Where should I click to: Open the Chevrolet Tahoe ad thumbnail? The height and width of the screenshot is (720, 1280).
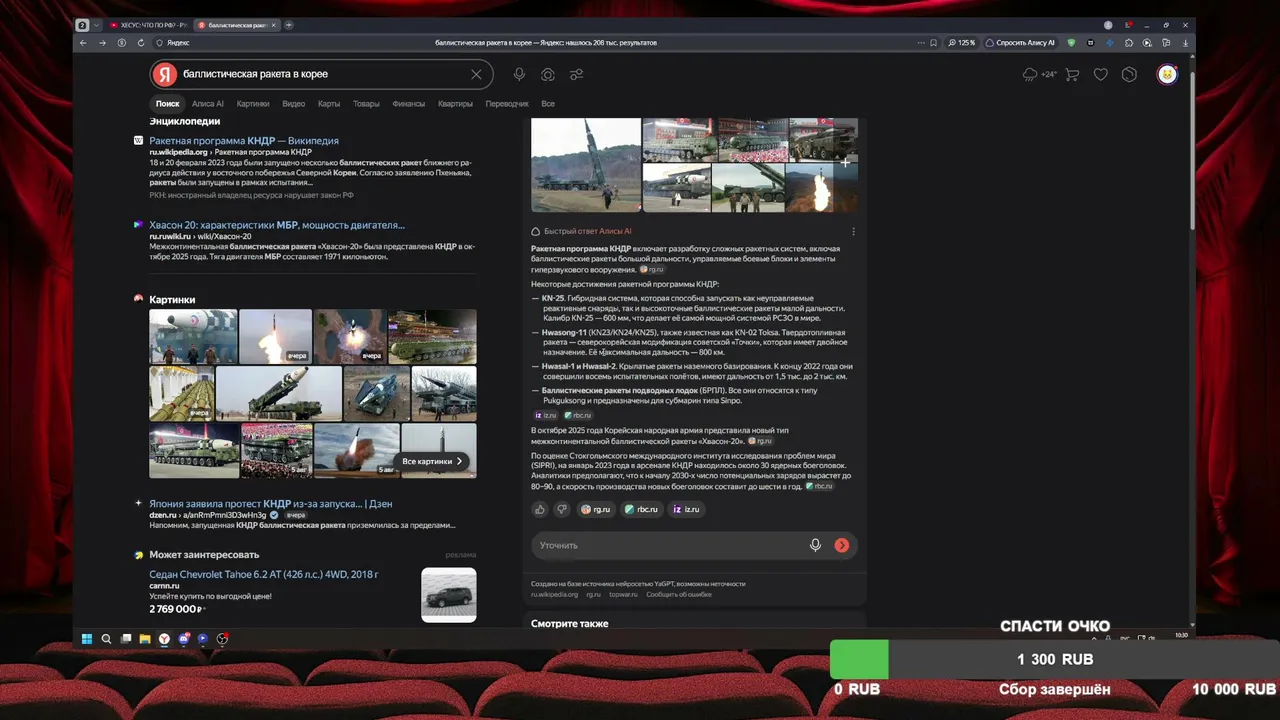coord(449,595)
